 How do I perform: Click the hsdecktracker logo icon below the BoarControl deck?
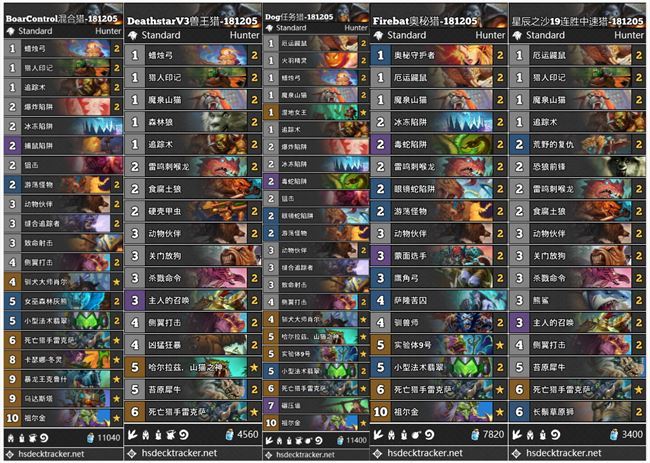point(10,454)
